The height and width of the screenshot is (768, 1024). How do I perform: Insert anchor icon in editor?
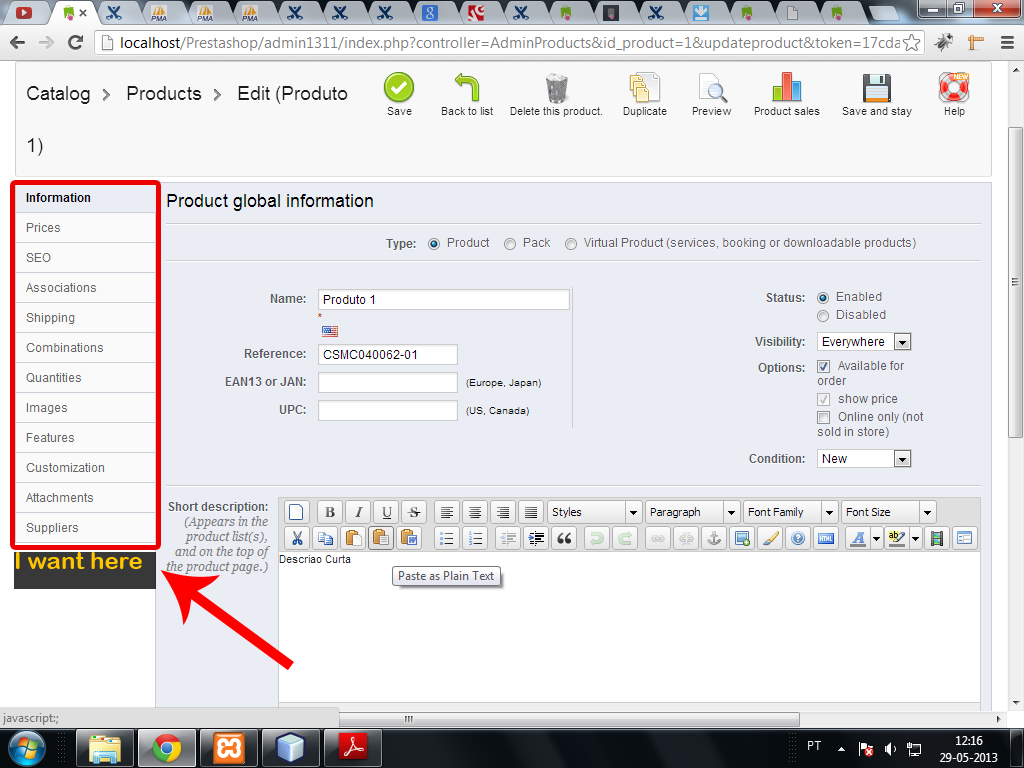(x=714, y=539)
